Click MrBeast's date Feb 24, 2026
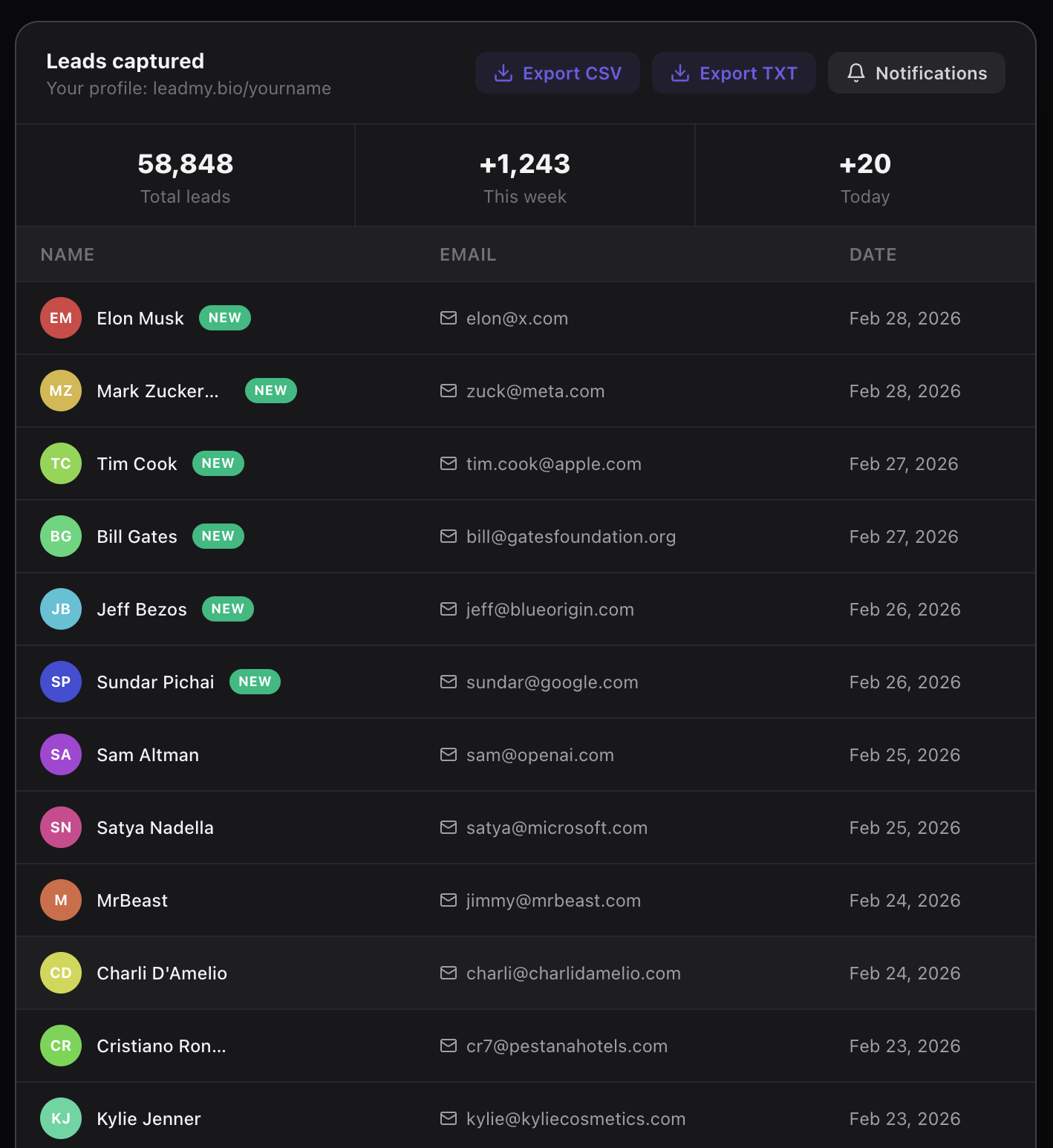The height and width of the screenshot is (1148, 1053). [x=905, y=901]
